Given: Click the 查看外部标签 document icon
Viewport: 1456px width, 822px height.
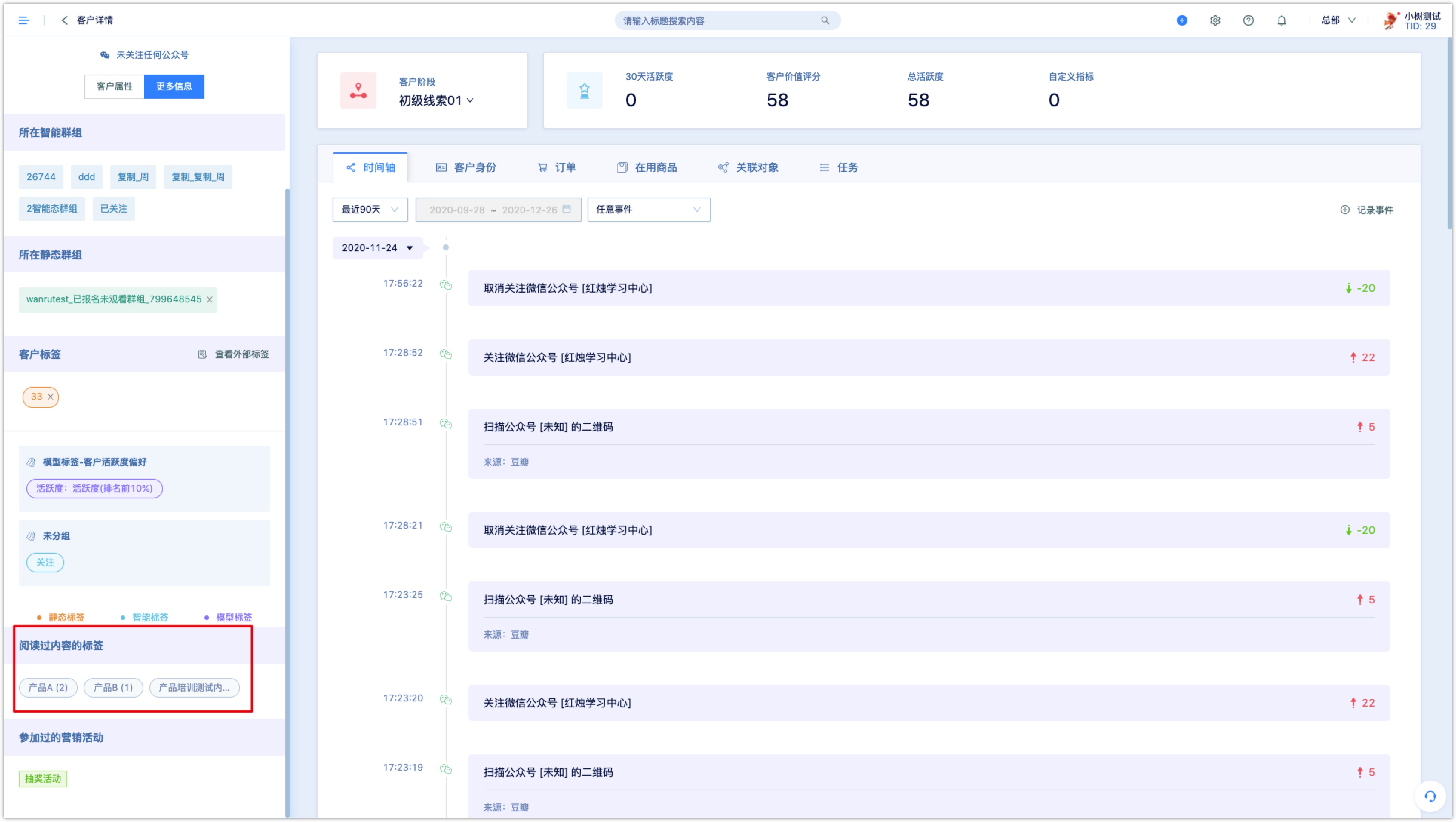Looking at the screenshot, I should [x=202, y=354].
